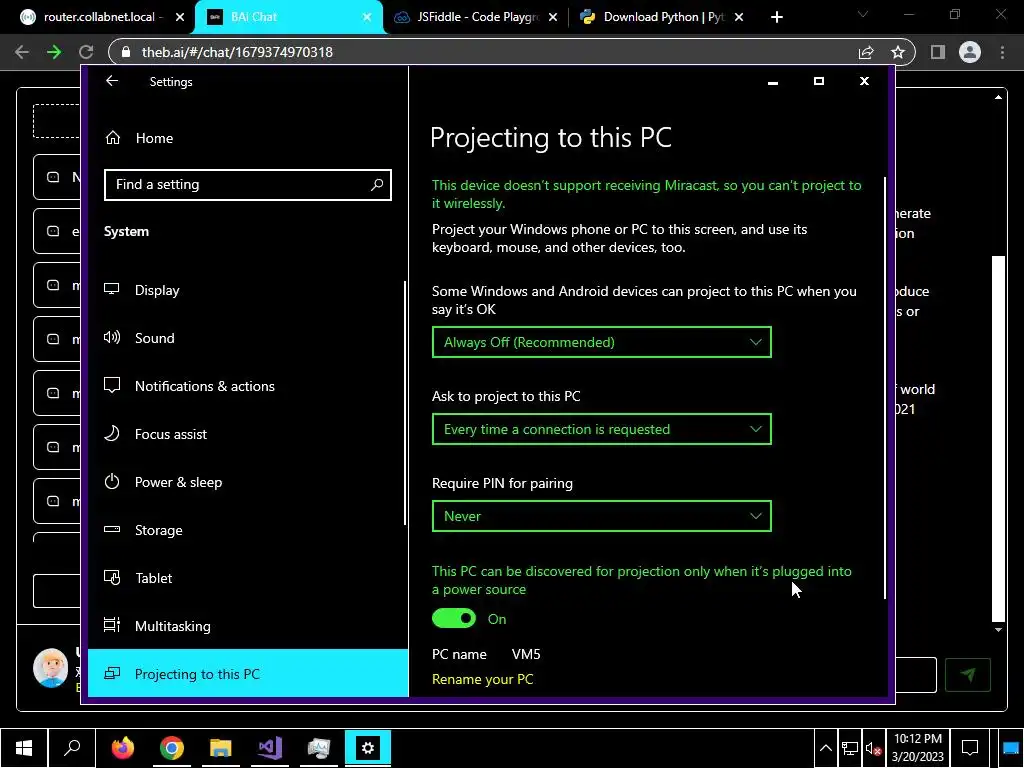Click the share page icon
Viewport: 1024px width, 768px height.
click(866, 52)
